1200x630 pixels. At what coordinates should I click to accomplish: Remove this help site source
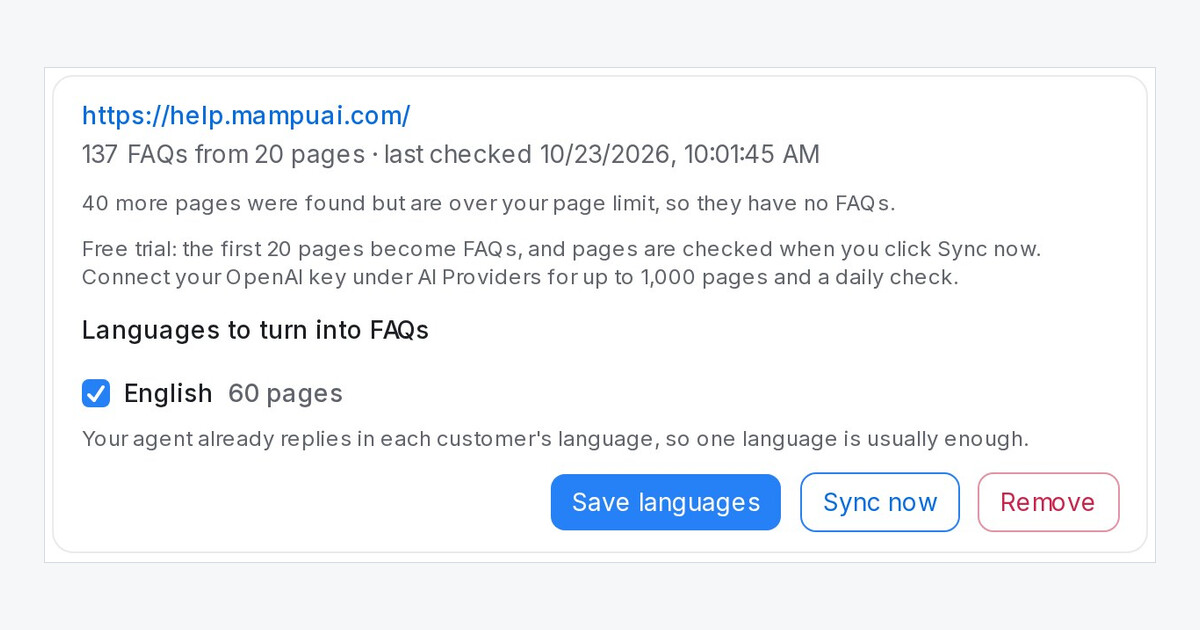point(1048,502)
